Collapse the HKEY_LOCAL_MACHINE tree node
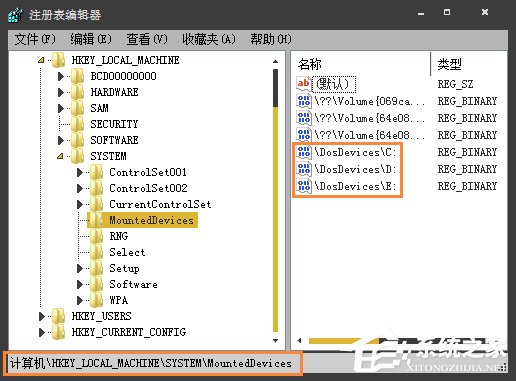 click(x=41, y=60)
